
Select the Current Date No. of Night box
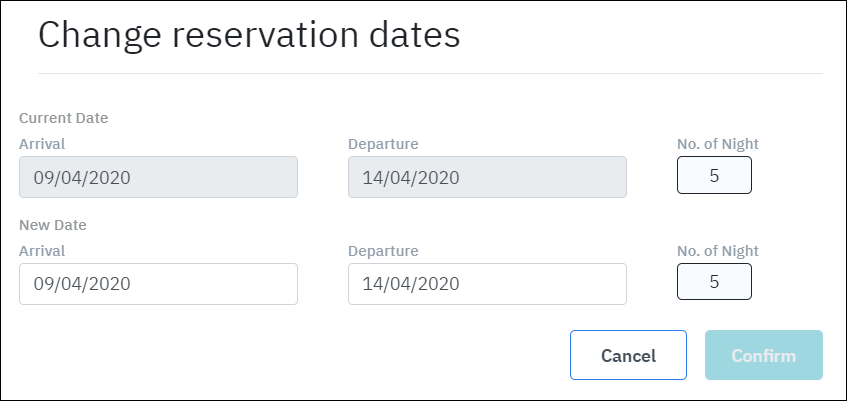click(x=714, y=175)
